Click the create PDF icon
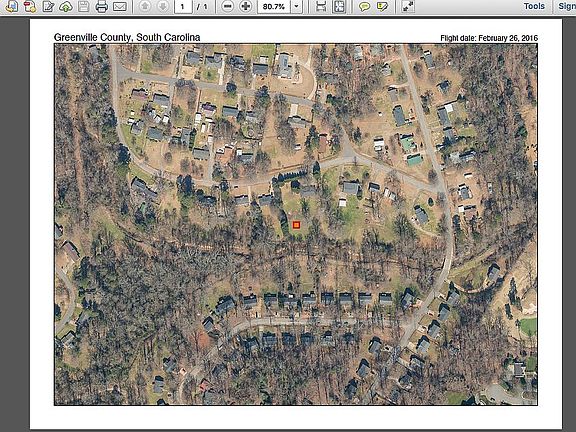 pos(30,6)
